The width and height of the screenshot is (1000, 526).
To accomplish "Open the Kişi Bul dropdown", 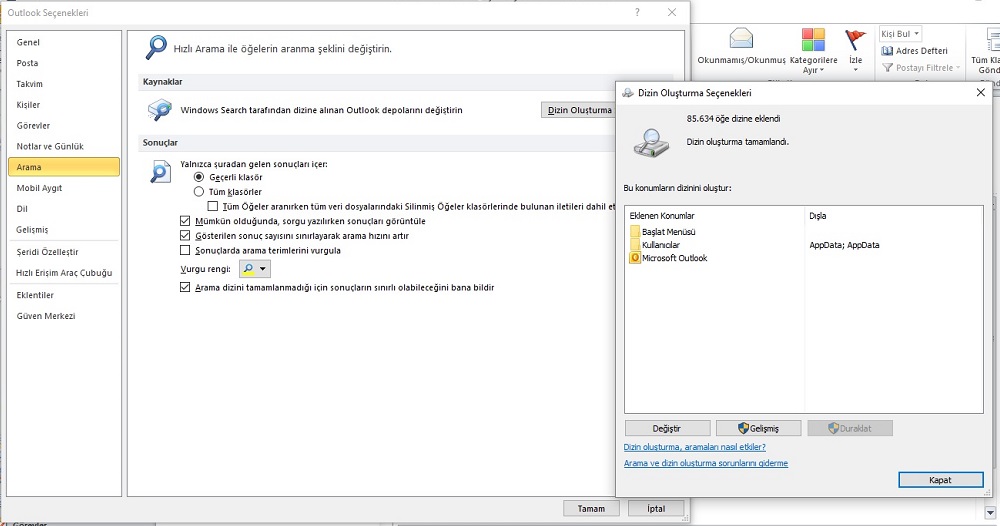I will pyautogui.click(x=901, y=34).
